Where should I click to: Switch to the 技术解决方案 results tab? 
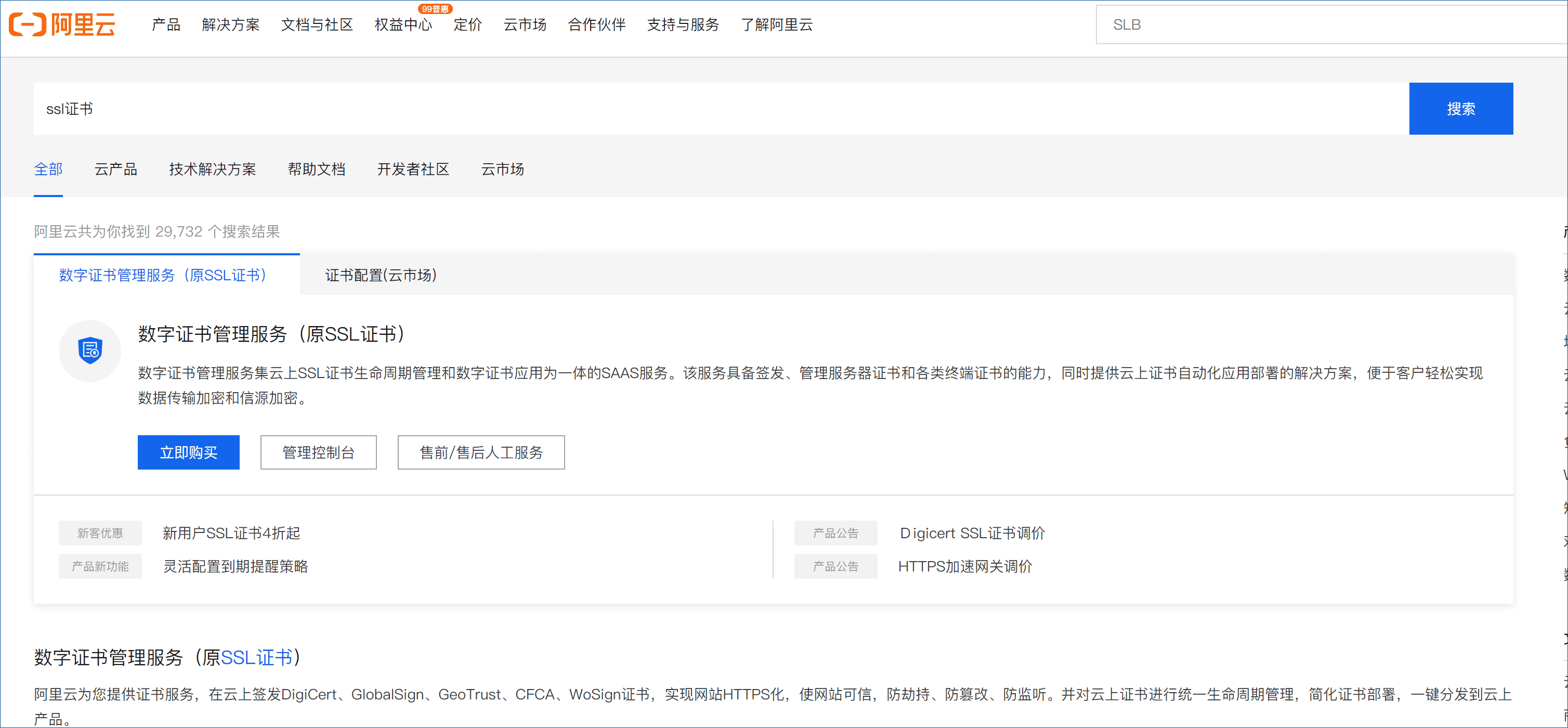click(x=213, y=168)
